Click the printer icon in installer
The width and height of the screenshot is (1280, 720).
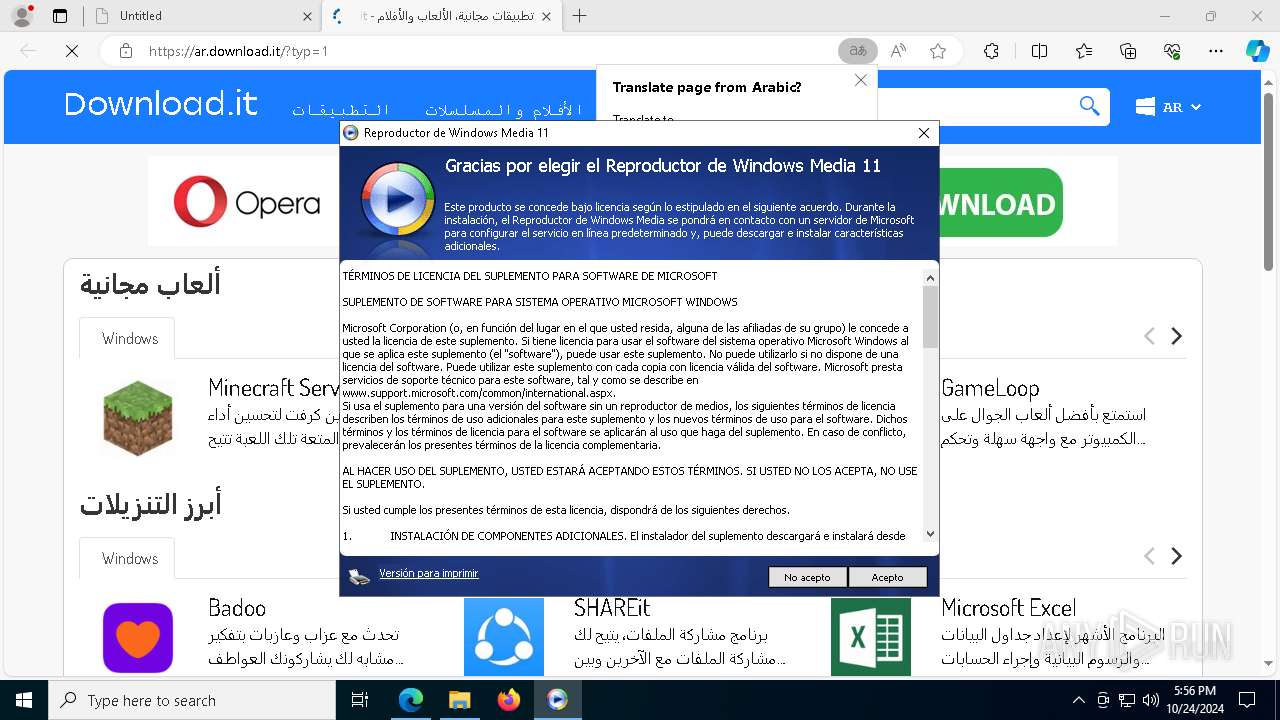359,576
